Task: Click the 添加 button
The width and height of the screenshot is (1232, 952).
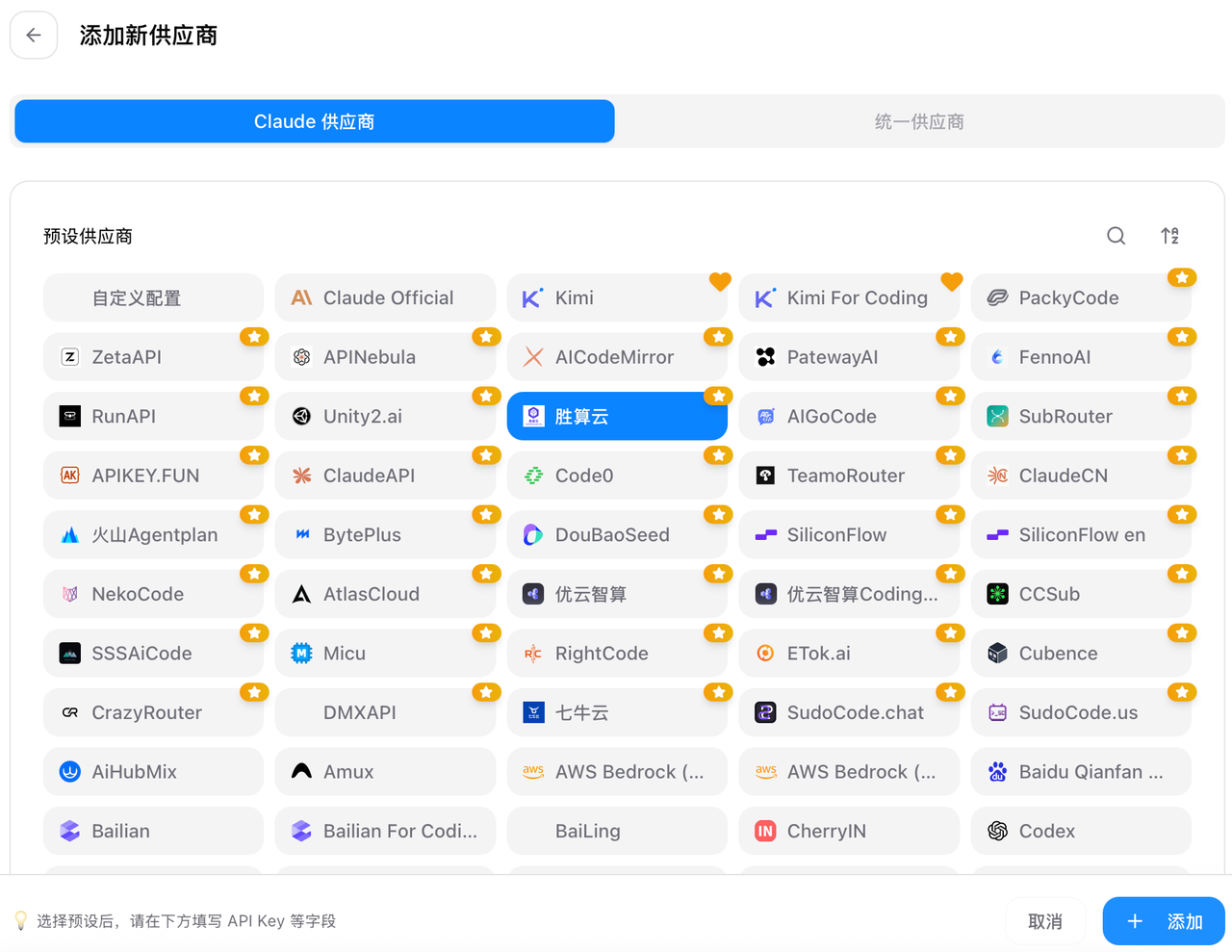Action: point(1164,921)
